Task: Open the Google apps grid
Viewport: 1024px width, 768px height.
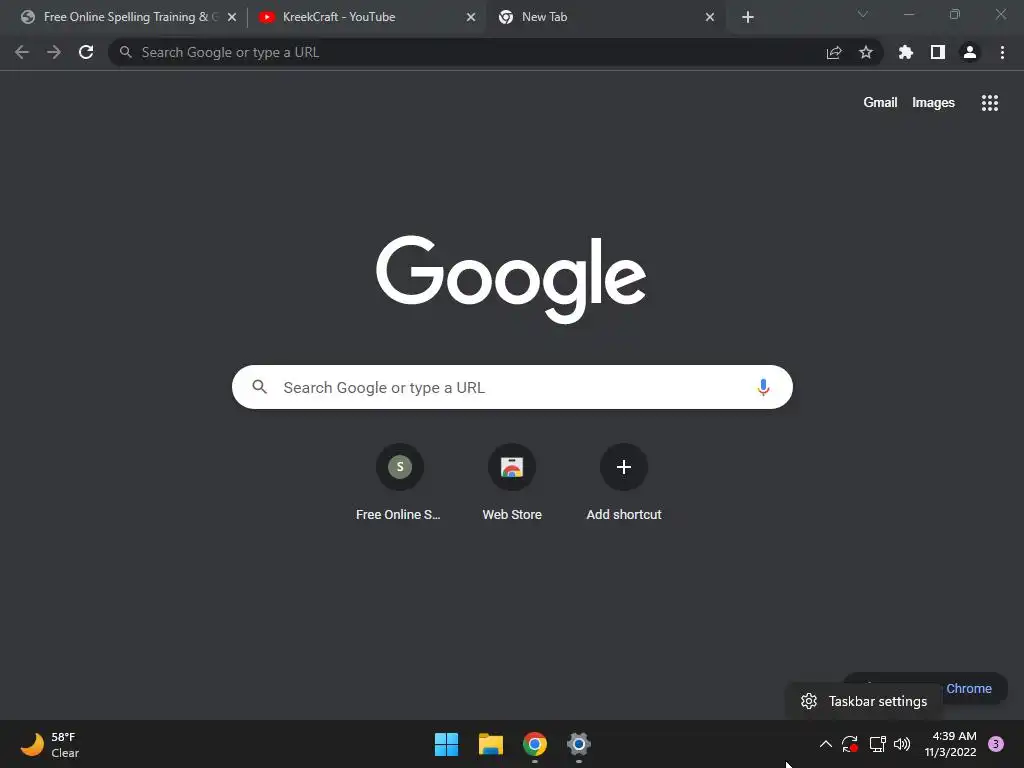Action: 990,103
